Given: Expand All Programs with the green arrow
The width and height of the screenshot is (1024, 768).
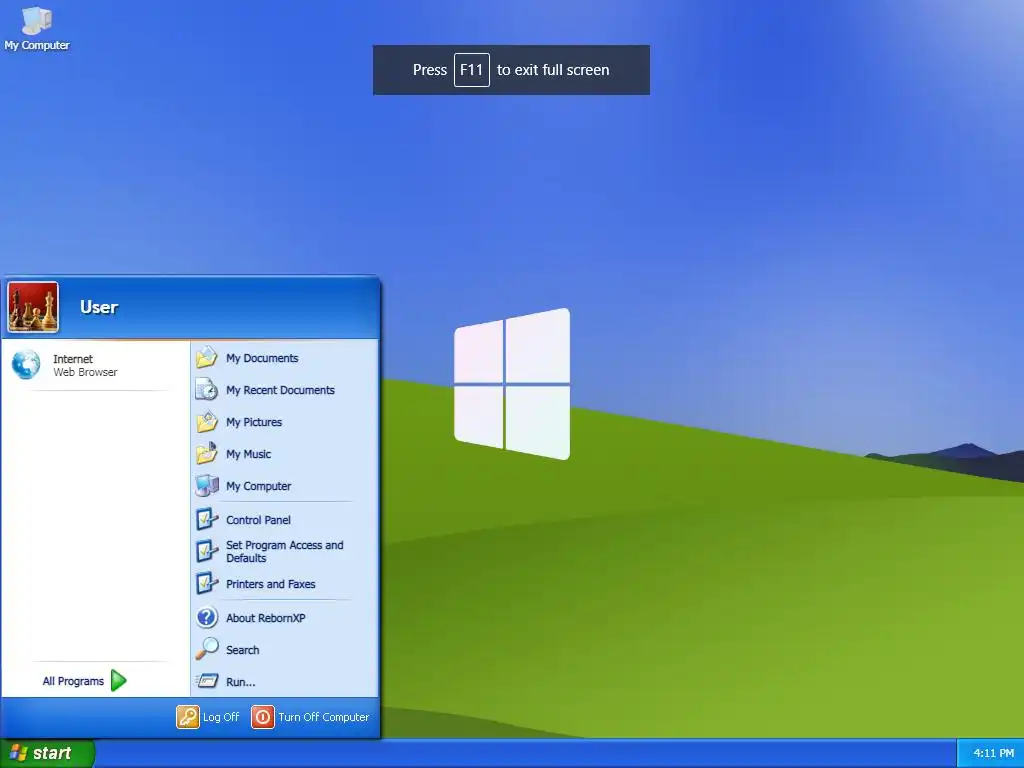Looking at the screenshot, I should (119, 680).
